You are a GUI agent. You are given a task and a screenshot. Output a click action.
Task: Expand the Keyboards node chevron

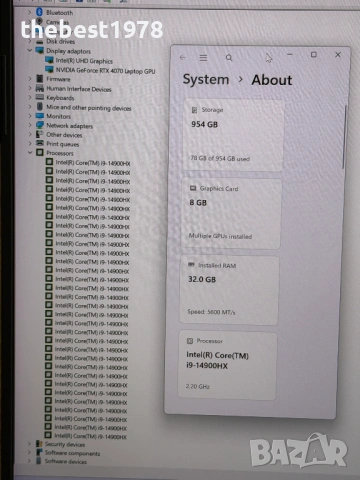pos(30,97)
